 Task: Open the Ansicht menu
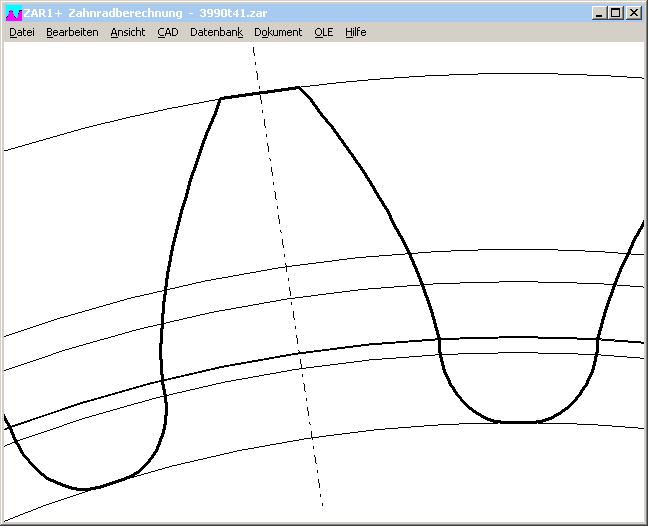[x=127, y=32]
